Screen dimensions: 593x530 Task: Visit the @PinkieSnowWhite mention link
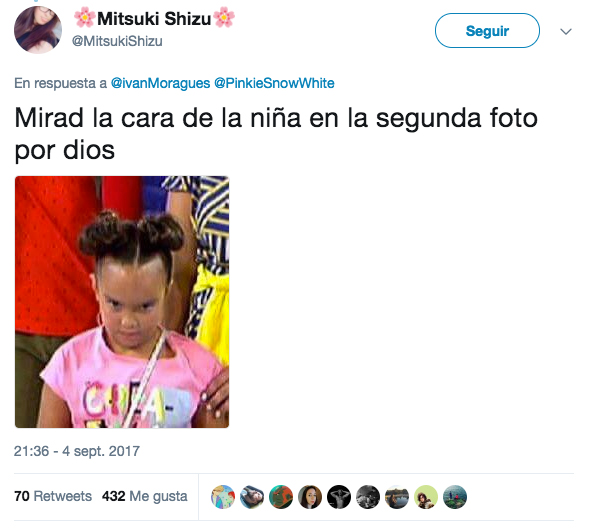tap(274, 83)
